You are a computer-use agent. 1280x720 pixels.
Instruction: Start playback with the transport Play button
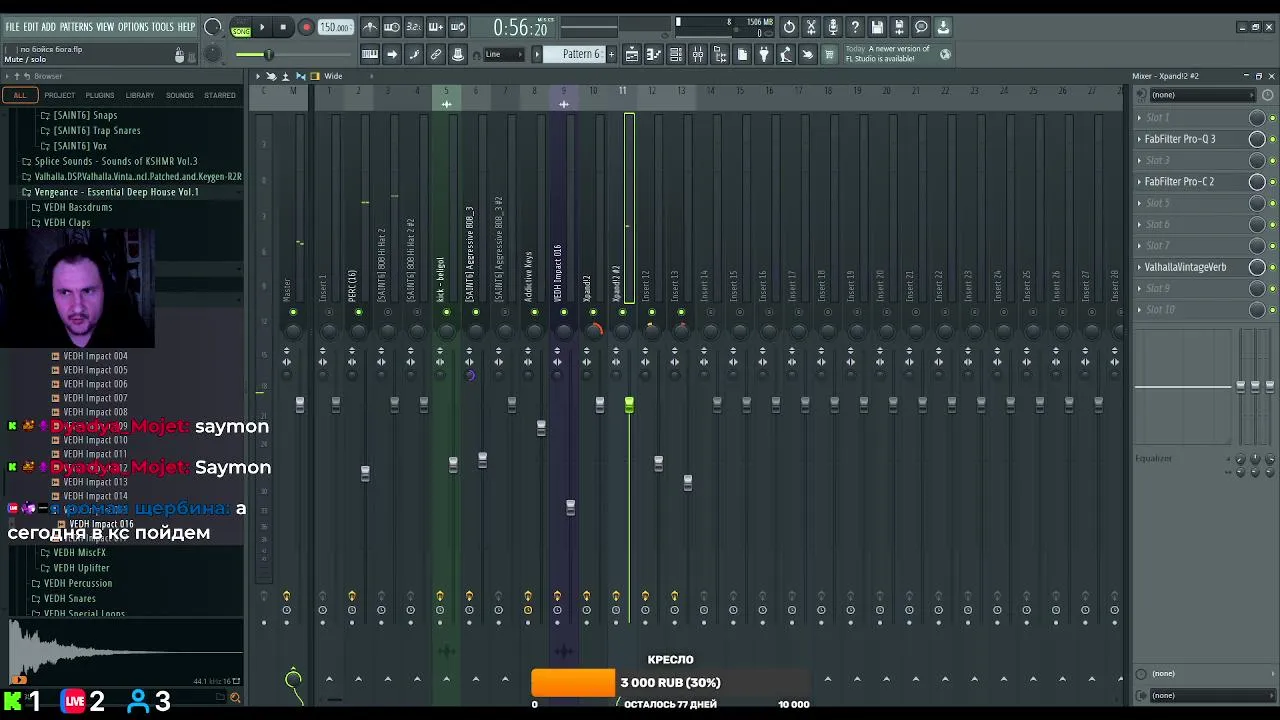[262, 28]
